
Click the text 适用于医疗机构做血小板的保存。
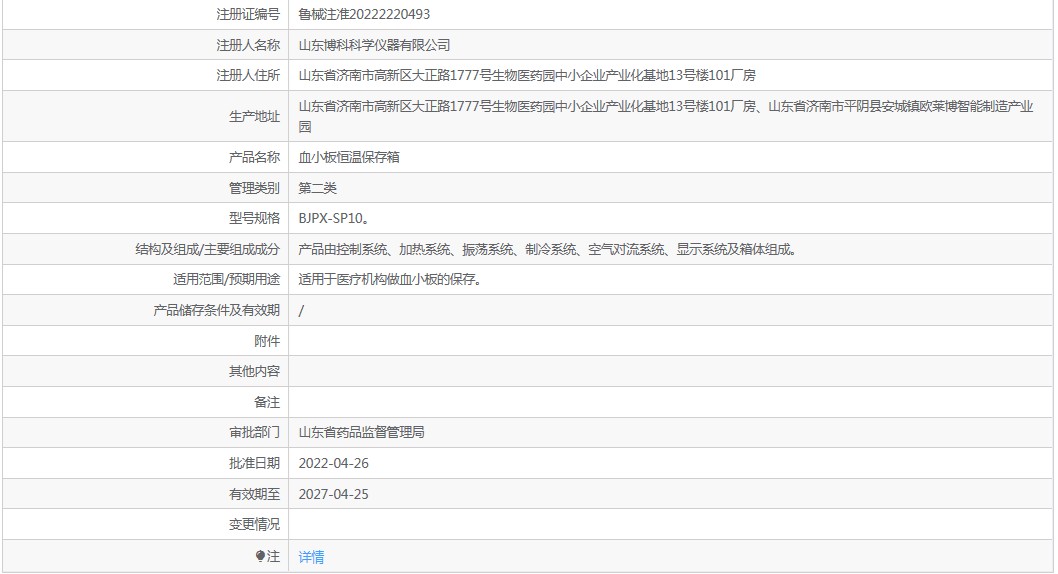pyautogui.click(x=390, y=279)
